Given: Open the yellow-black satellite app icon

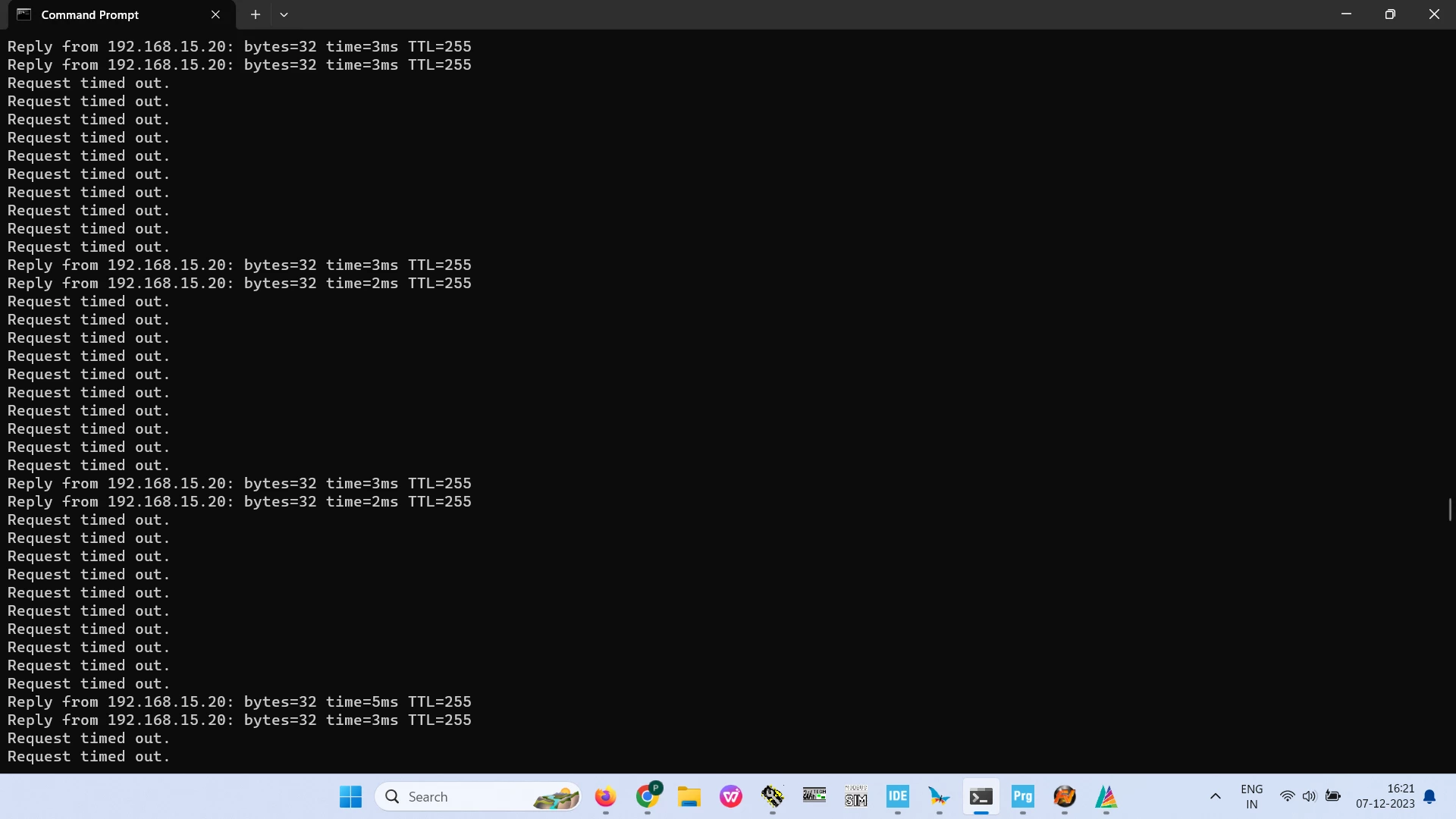Looking at the screenshot, I should point(773,796).
